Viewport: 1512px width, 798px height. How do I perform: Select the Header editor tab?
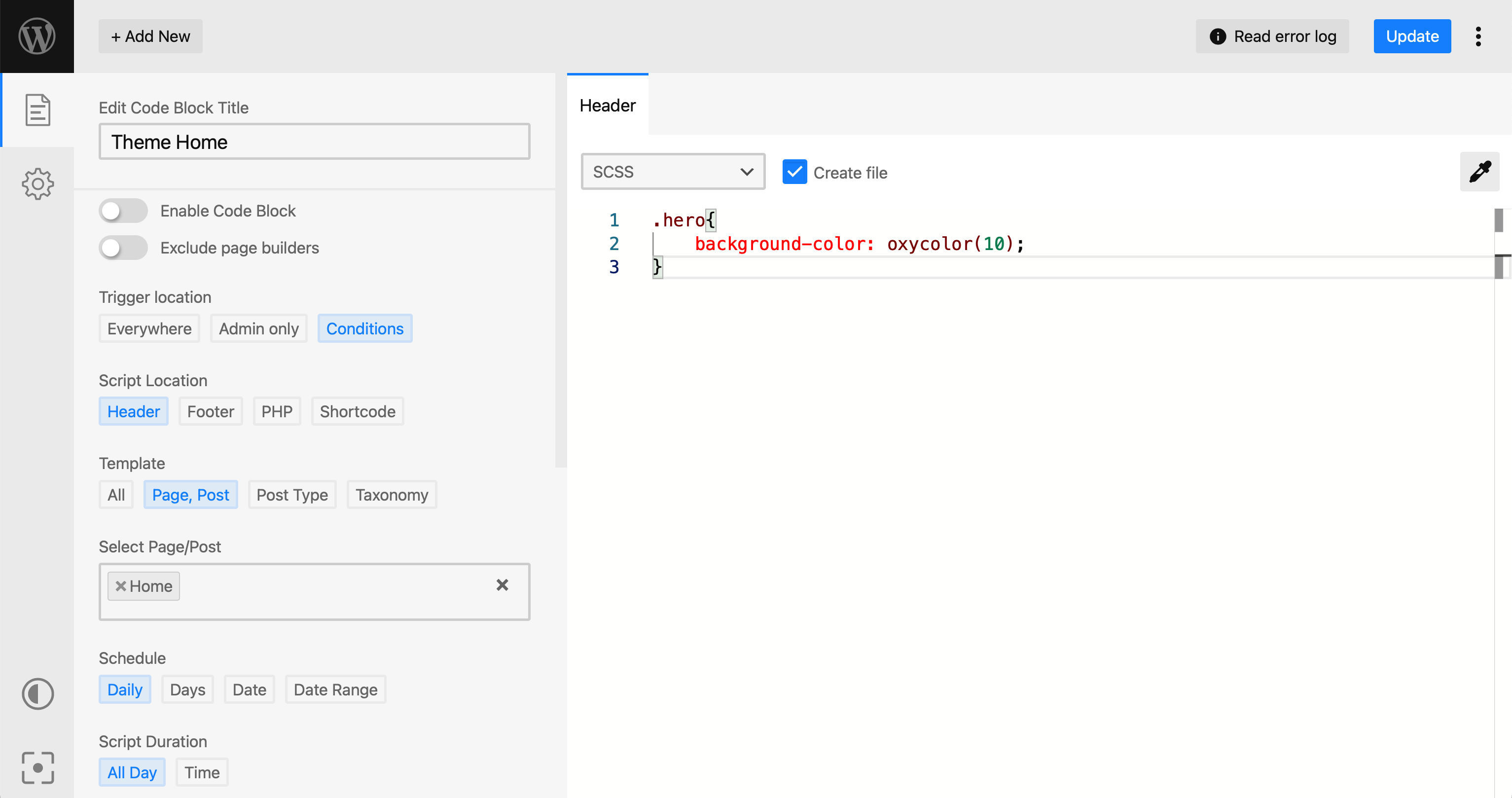[608, 105]
